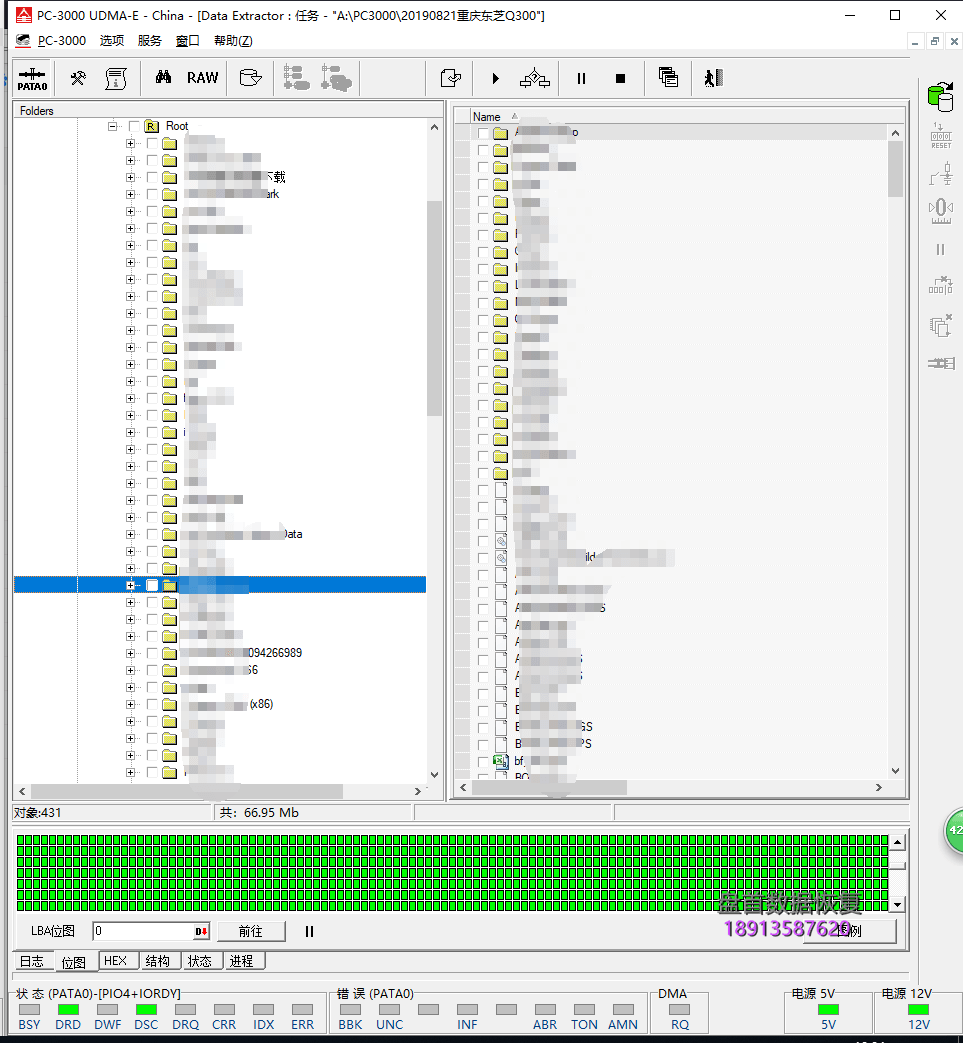
Task: Tick checkbox of folder ending in Data
Action: coord(152,534)
